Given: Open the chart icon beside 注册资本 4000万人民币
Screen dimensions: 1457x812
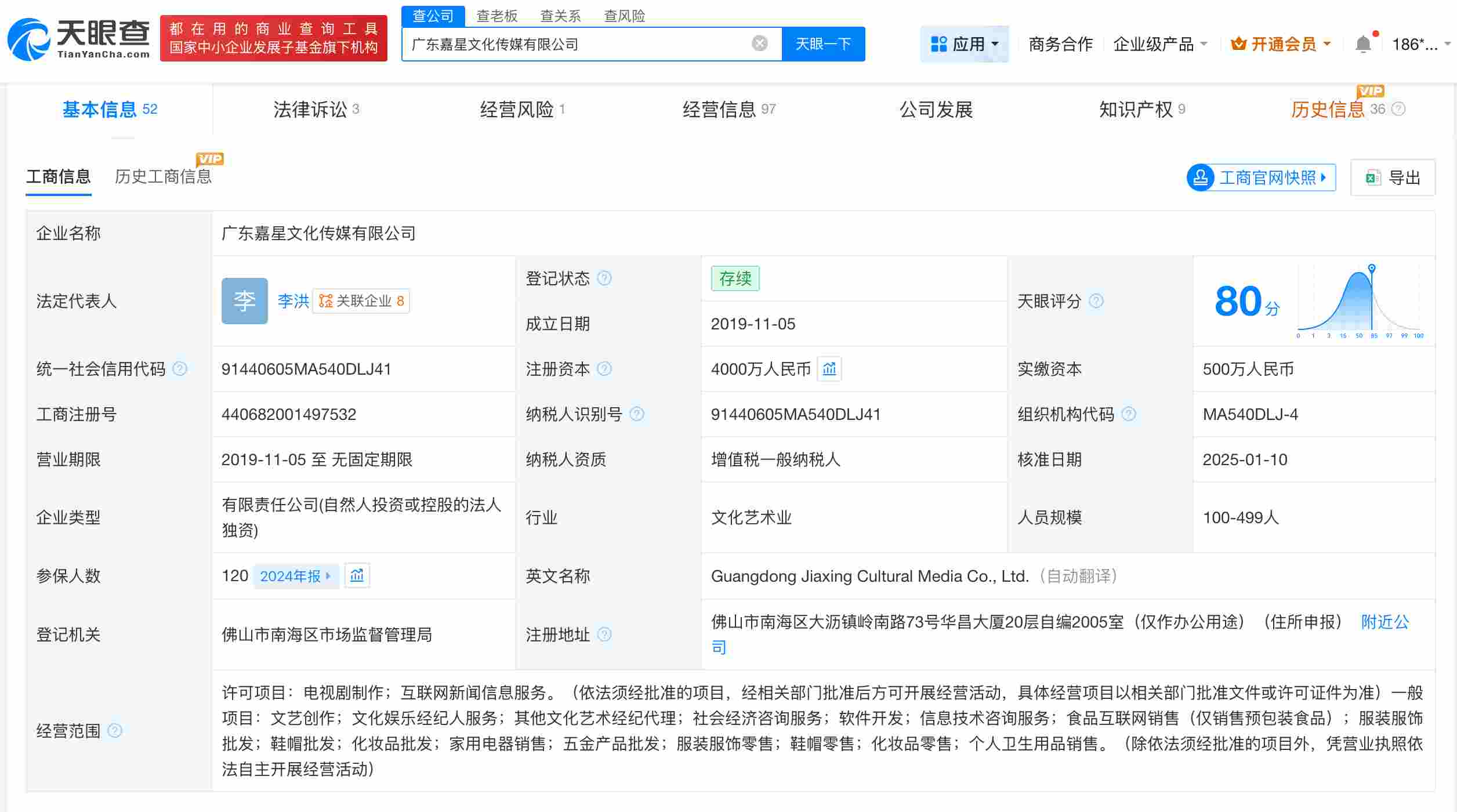Looking at the screenshot, I should [829, 369].
